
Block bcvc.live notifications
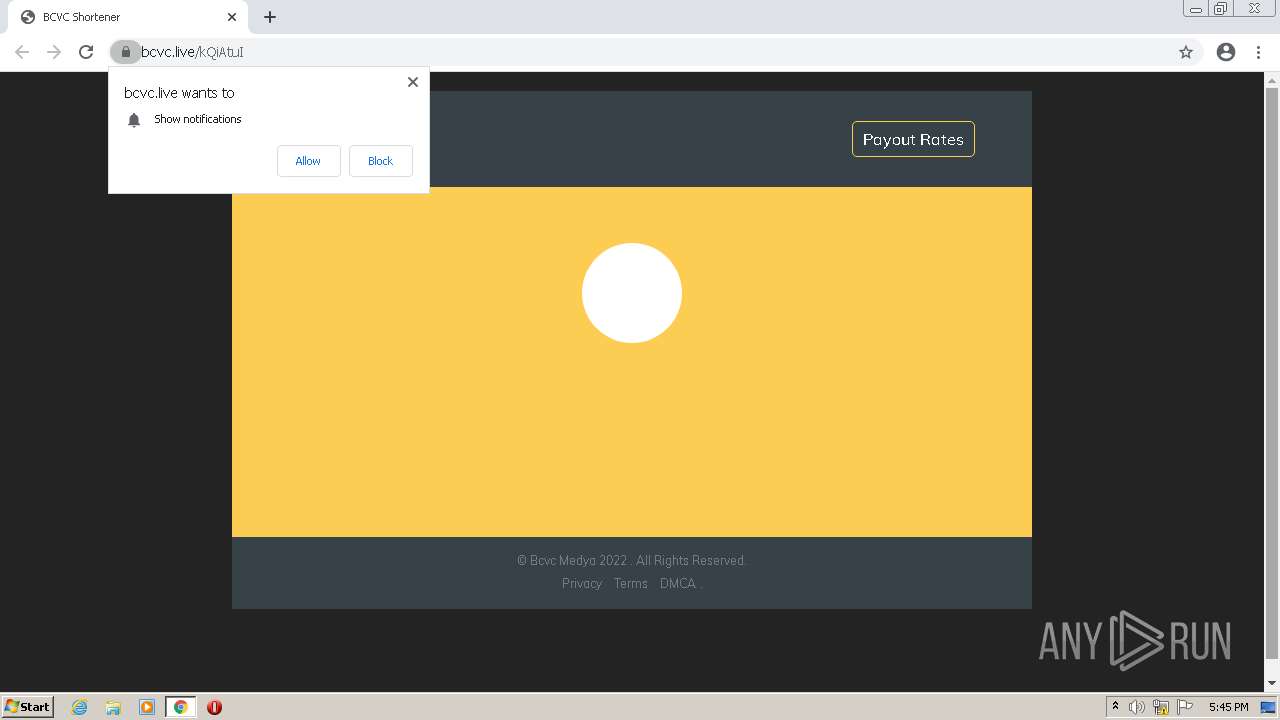coord(380,161)
